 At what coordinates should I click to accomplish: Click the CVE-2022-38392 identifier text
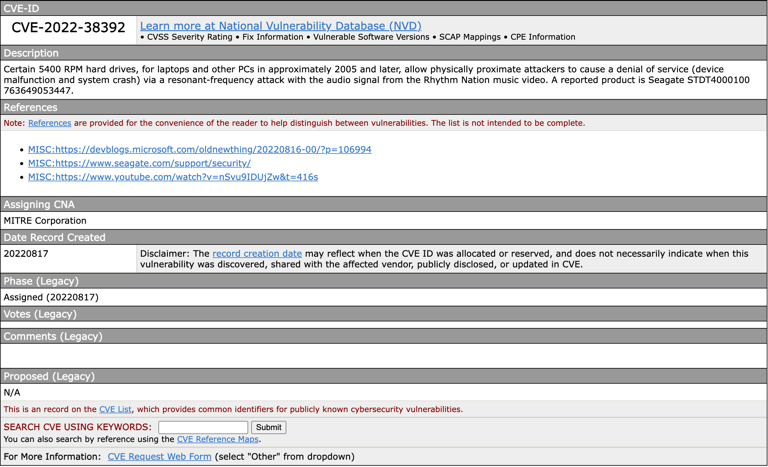coord(68,28)
